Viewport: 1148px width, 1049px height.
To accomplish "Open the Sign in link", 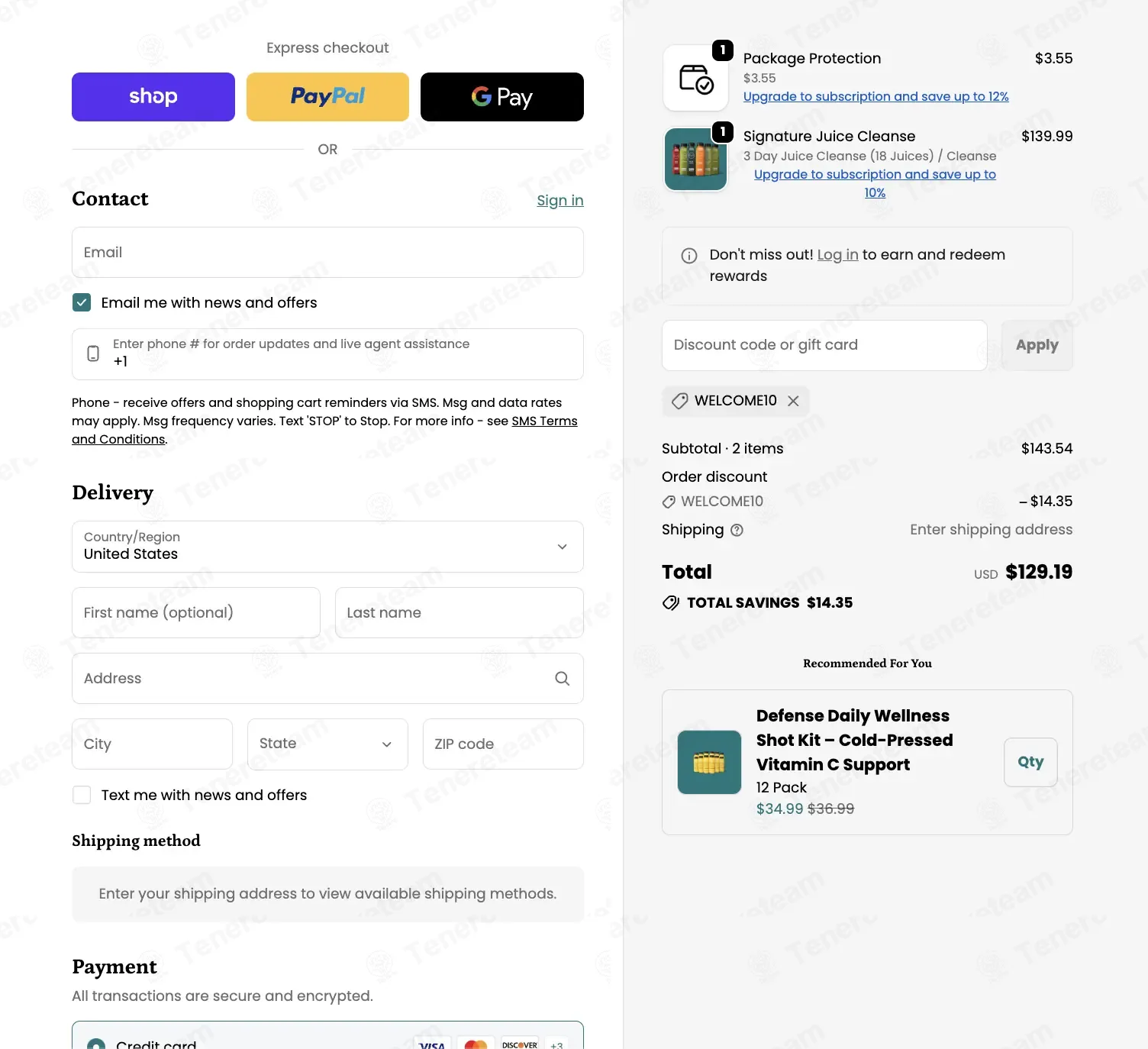I will click(560, 200).
